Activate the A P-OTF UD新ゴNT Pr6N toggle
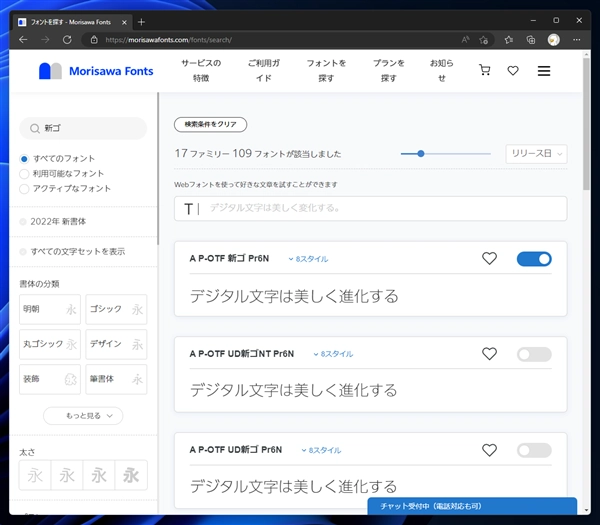Screen dimensions: 600x525 534,354
